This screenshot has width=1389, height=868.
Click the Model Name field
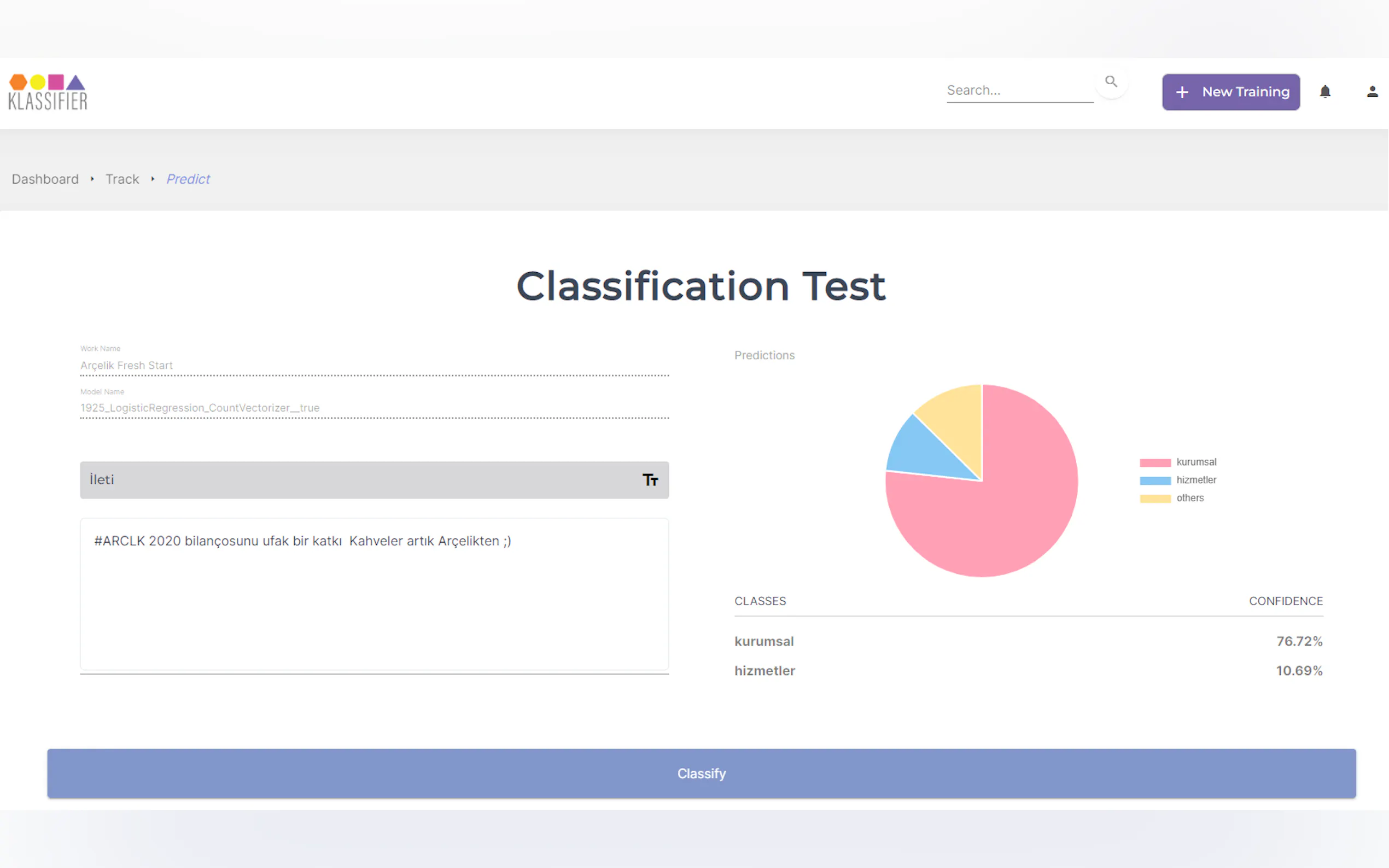point(374,408)
